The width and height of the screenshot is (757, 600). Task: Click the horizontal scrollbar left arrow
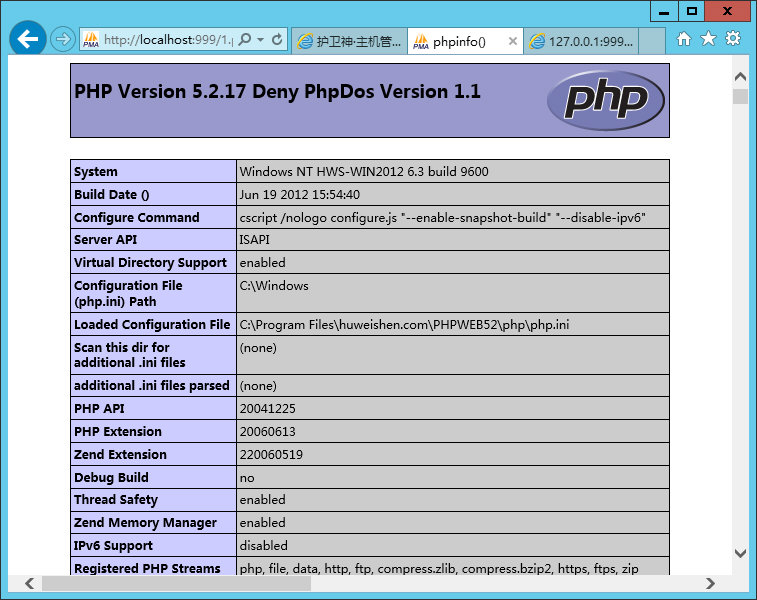coord(30,584)
